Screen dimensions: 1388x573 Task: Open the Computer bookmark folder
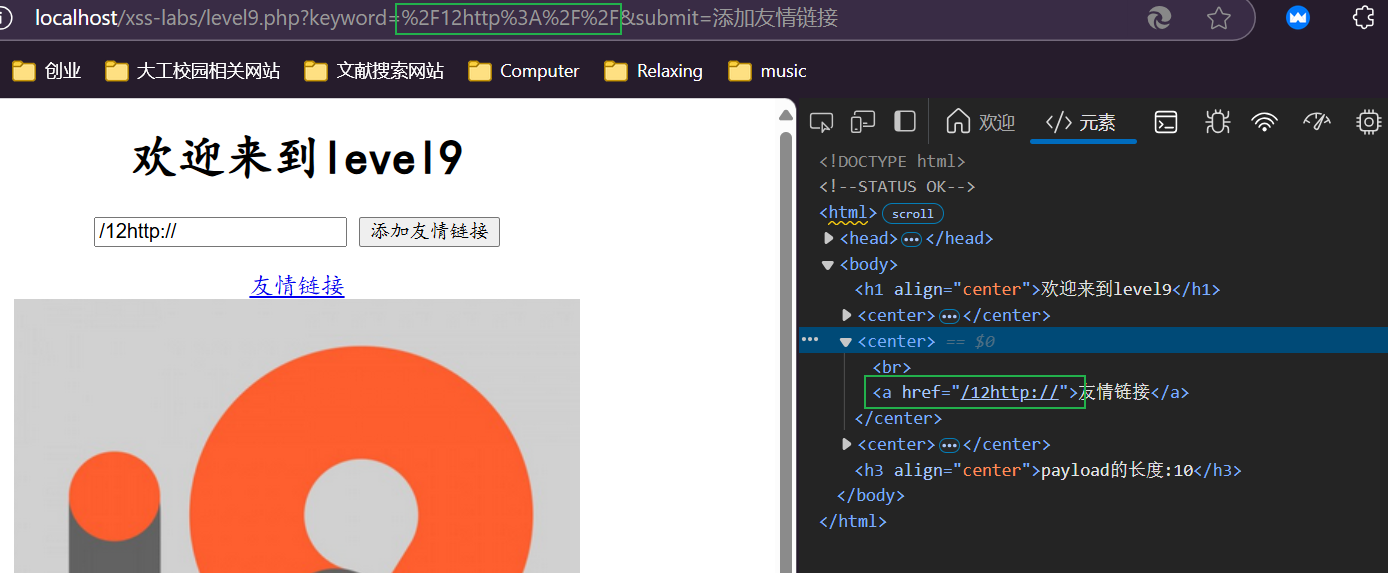[524, 71]
